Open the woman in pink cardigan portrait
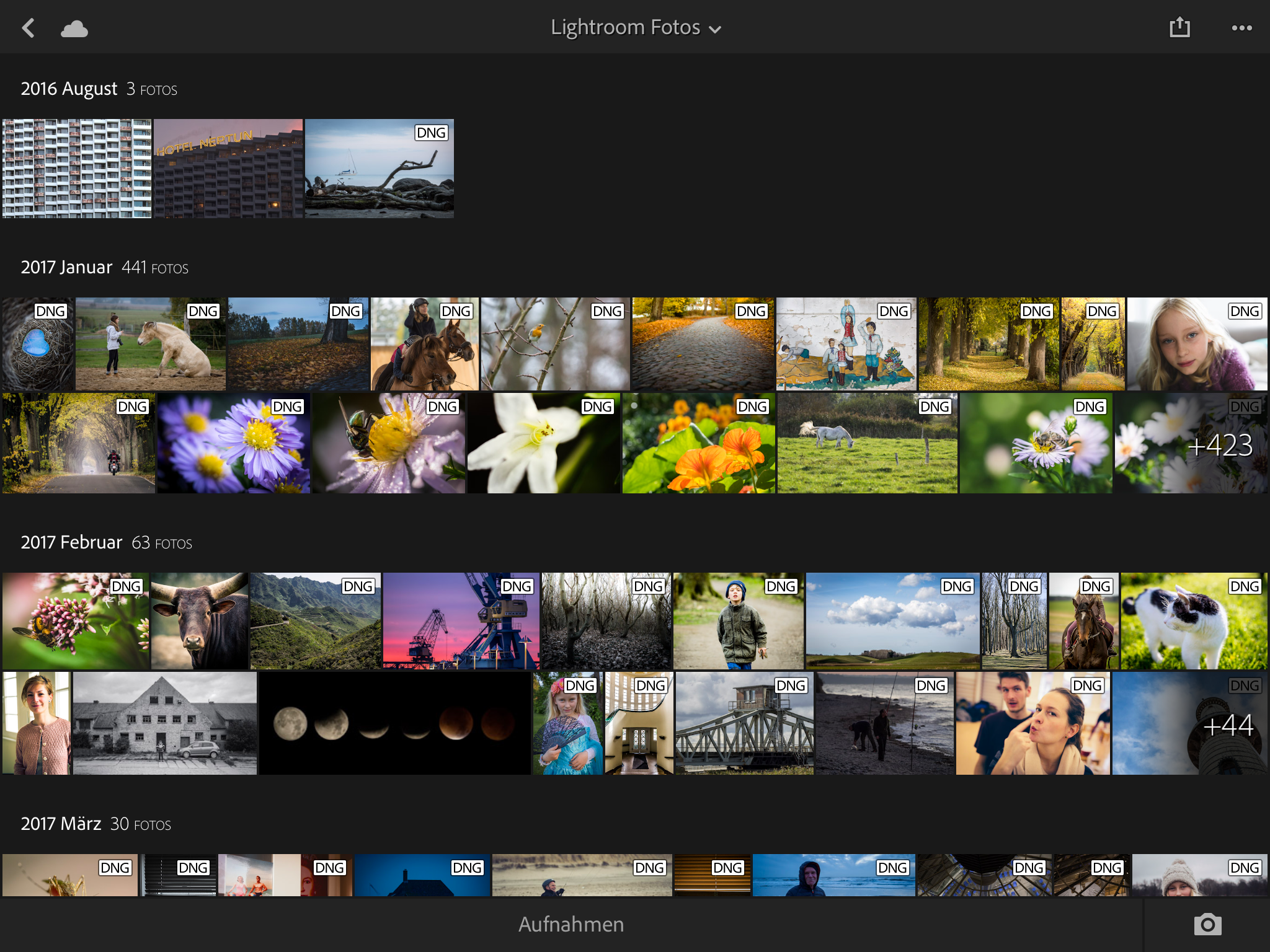1270x952 pixels. pyautogui.click(x=37, y=723)
